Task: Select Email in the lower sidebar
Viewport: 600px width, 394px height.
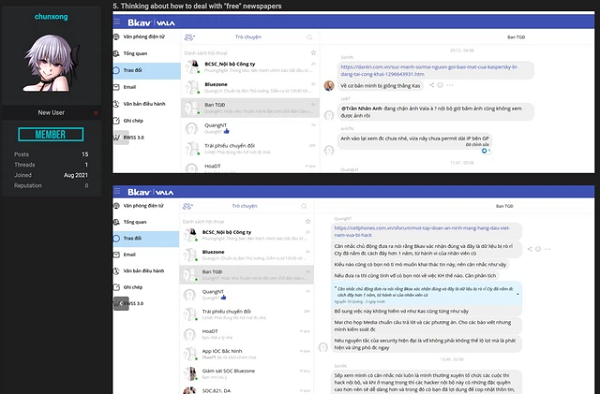Action: [x=146, y=254]
